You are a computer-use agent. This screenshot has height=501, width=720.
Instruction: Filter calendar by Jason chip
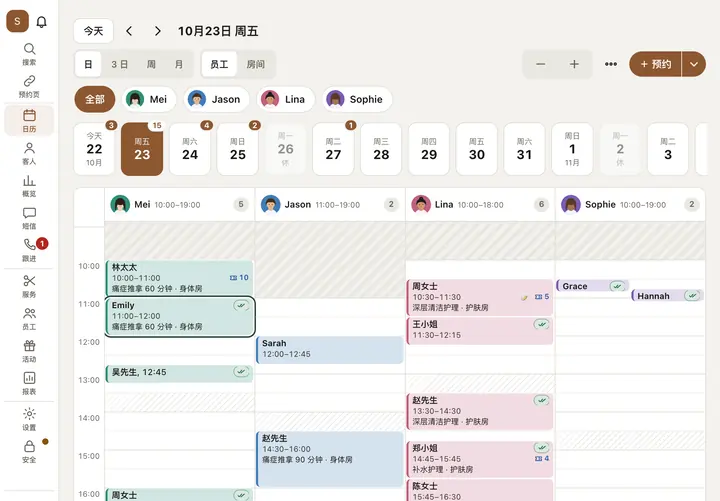point(216,99)
